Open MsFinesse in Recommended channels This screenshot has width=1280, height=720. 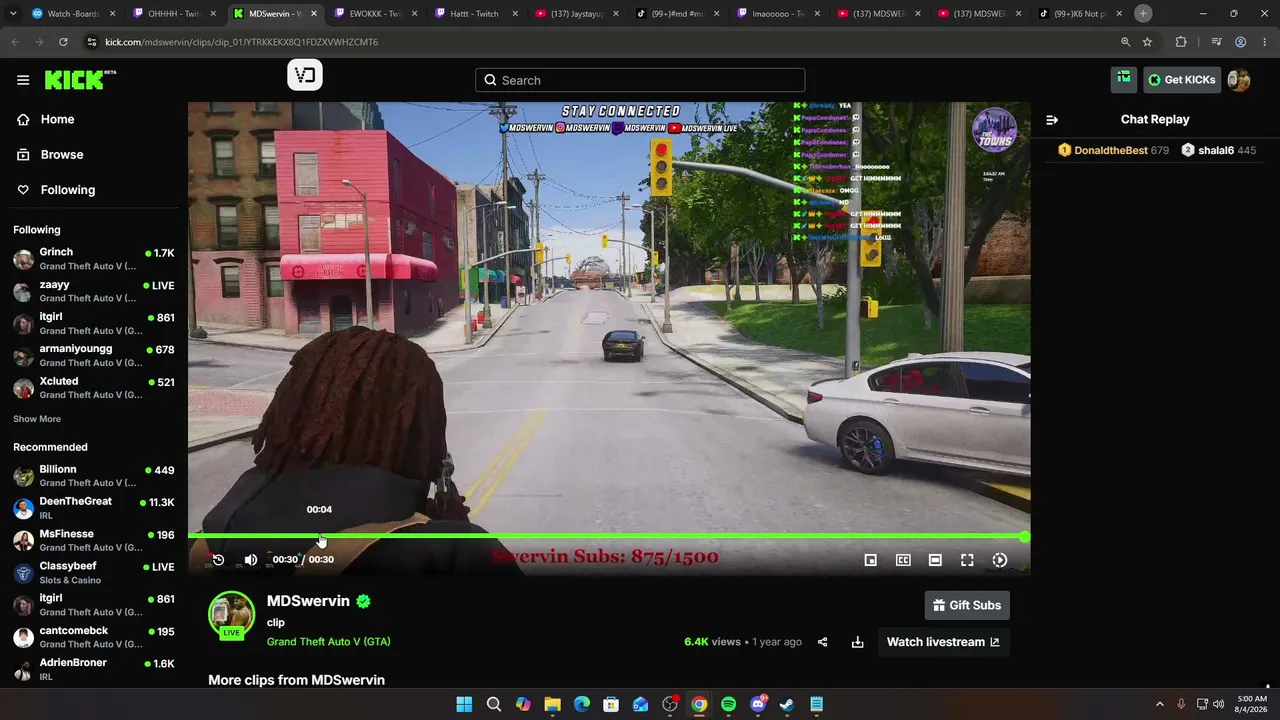pyautogui.click(x=94, y=540)
